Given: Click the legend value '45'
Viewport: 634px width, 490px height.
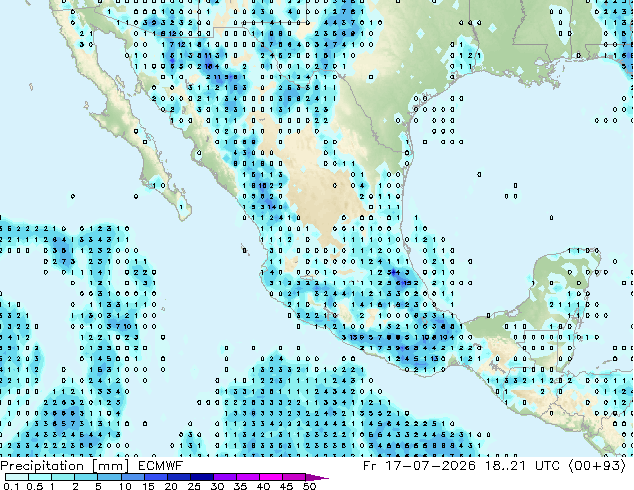Looking at the screenshot, I should point(286,486).
